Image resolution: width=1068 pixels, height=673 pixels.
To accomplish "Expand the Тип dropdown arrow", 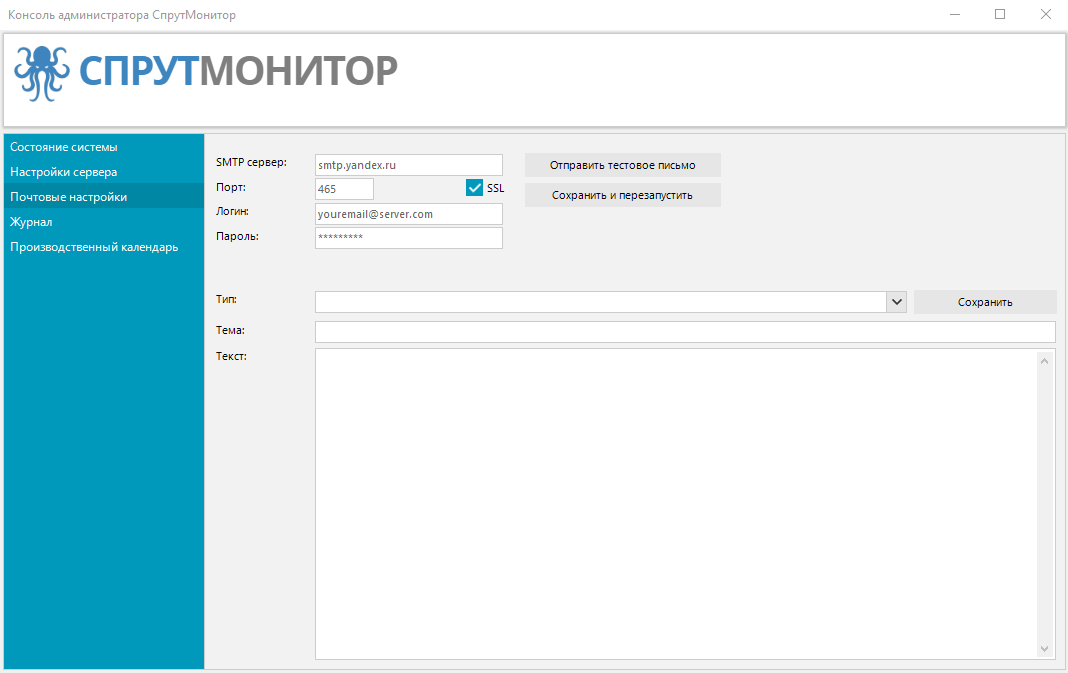I will 896,302.
